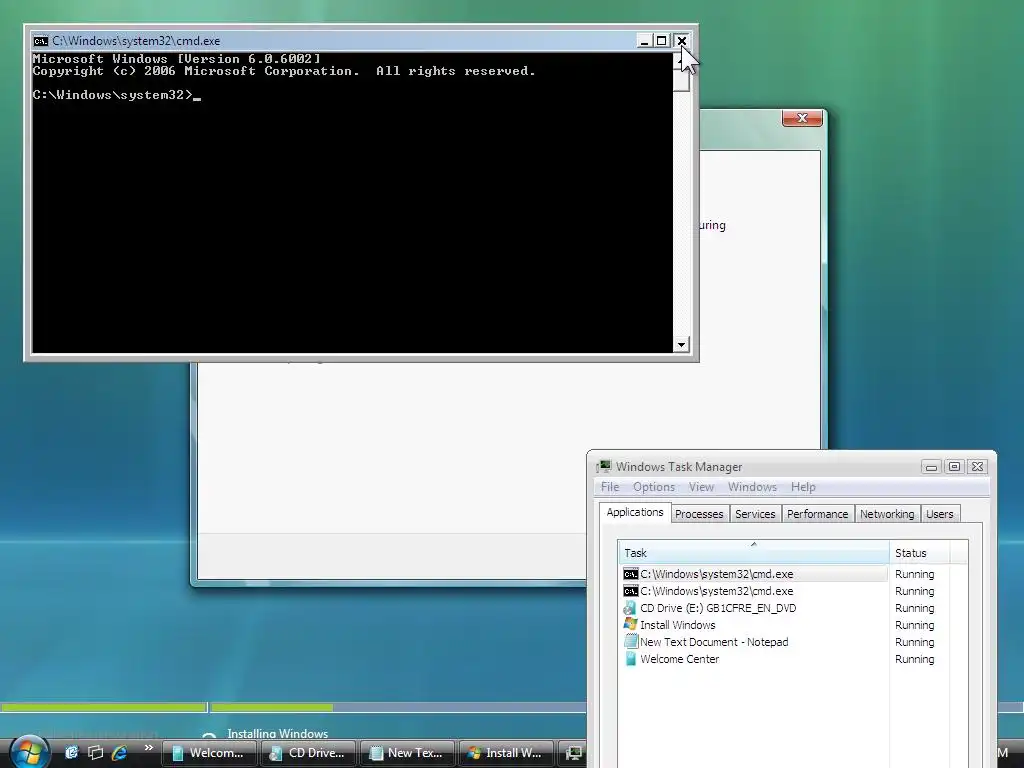Screen dimensions: 1024x768
Task: Click the Notepad task icon
Action: 630,641
